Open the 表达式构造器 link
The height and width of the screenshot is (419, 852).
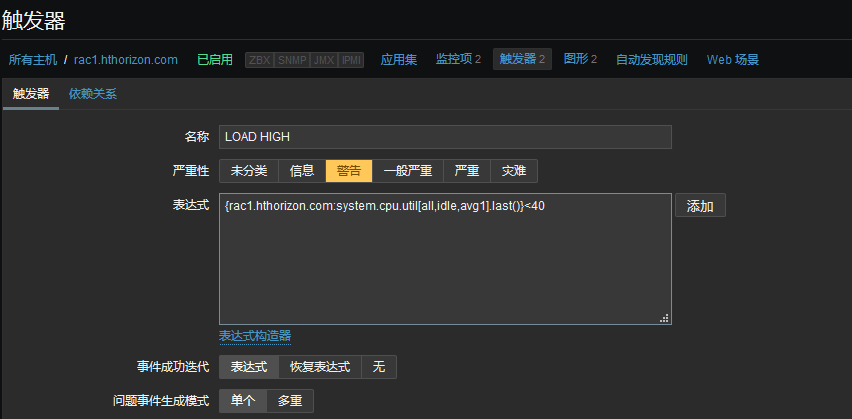pos(255,336)
